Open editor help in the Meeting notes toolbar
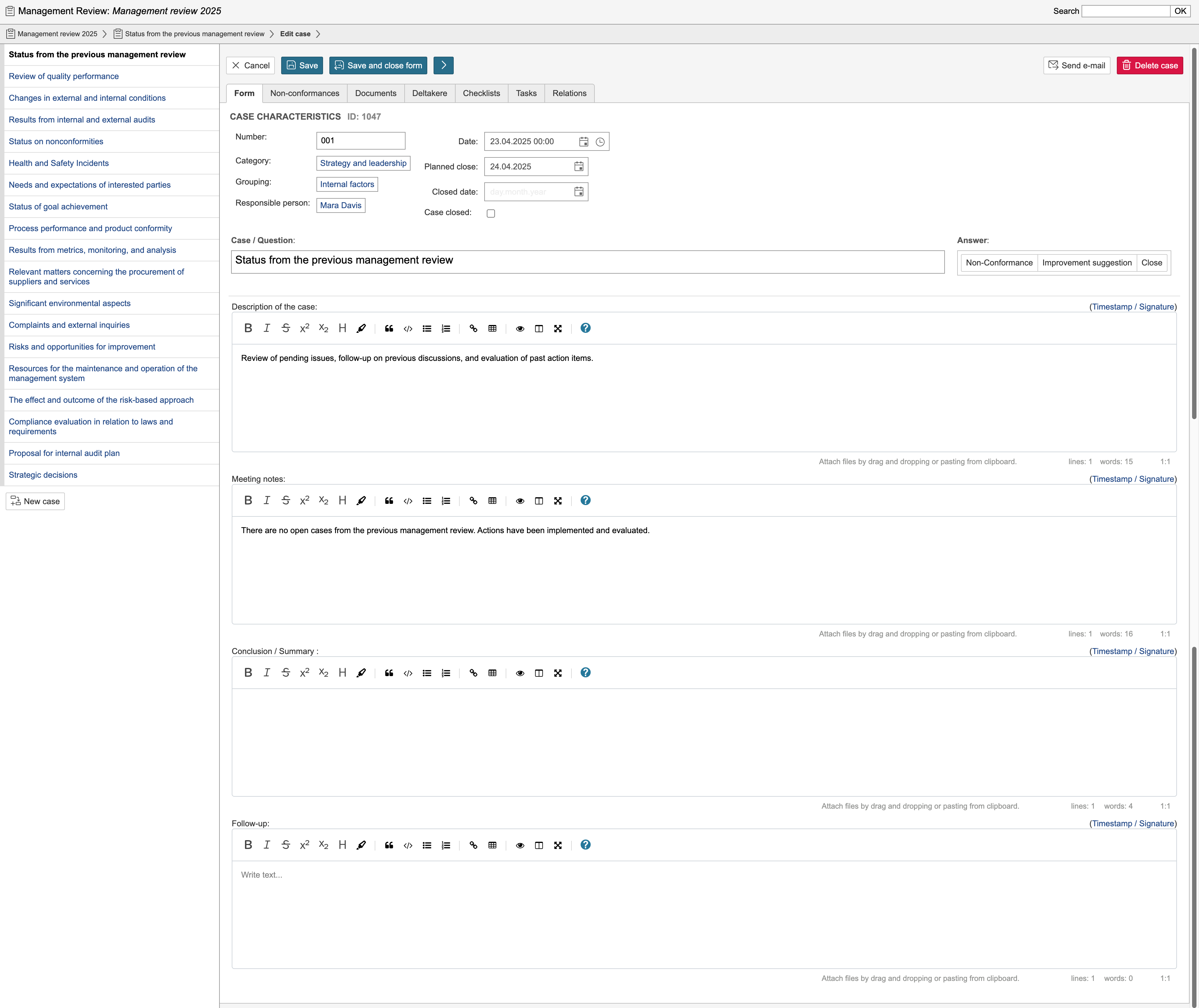This screenshot has height=1008, width=1199. click(586, 500)
